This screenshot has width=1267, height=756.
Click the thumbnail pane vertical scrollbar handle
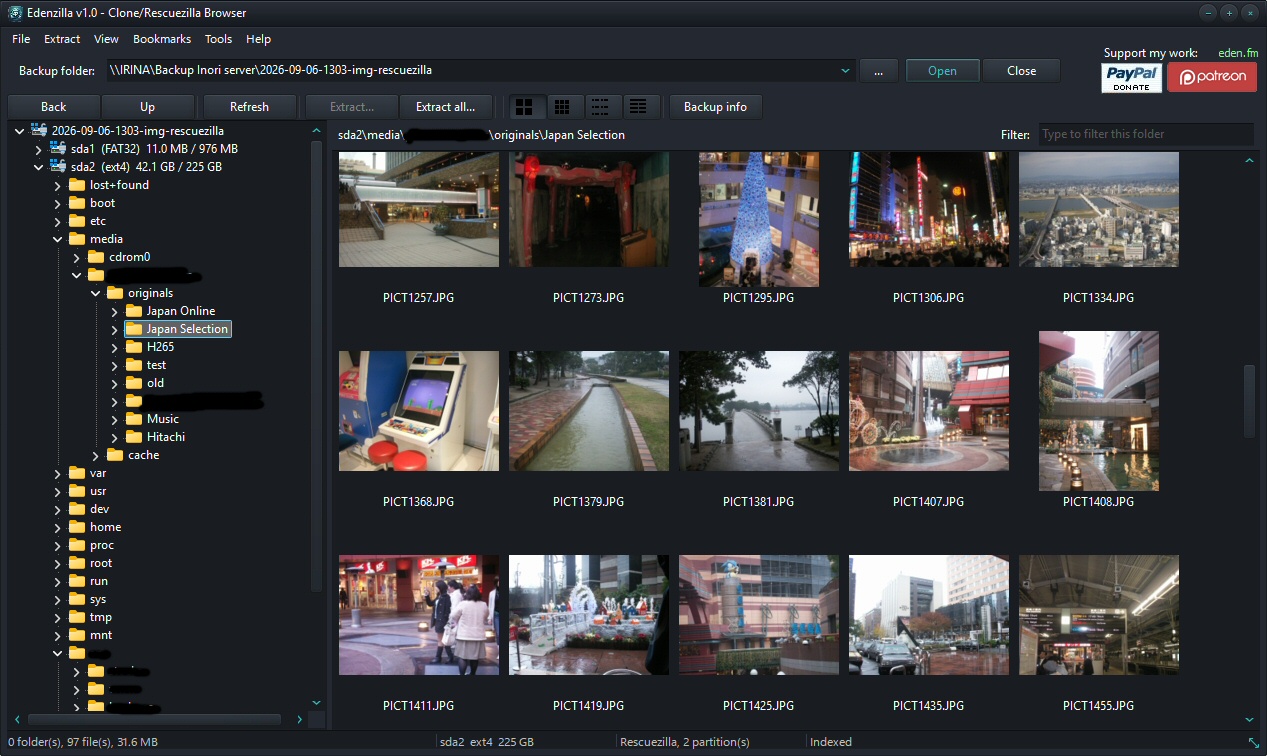pyautogui.click(x=1249, y=400)
